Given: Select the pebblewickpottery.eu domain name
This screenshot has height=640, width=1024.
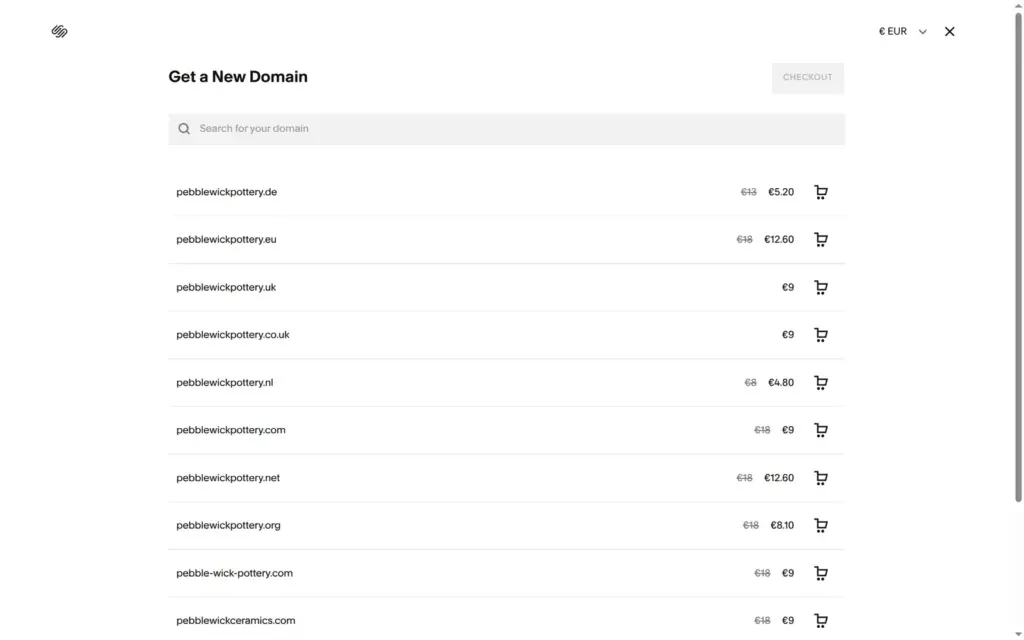Looking at the screenshot, I should (226, 240).
